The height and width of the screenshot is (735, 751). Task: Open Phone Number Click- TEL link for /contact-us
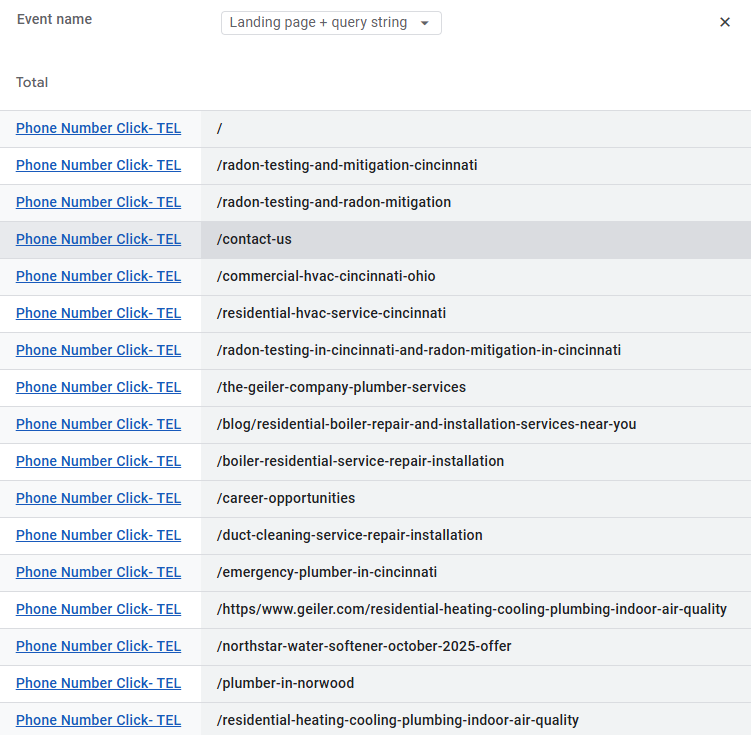pyautogui.click(x=98, y=239)
